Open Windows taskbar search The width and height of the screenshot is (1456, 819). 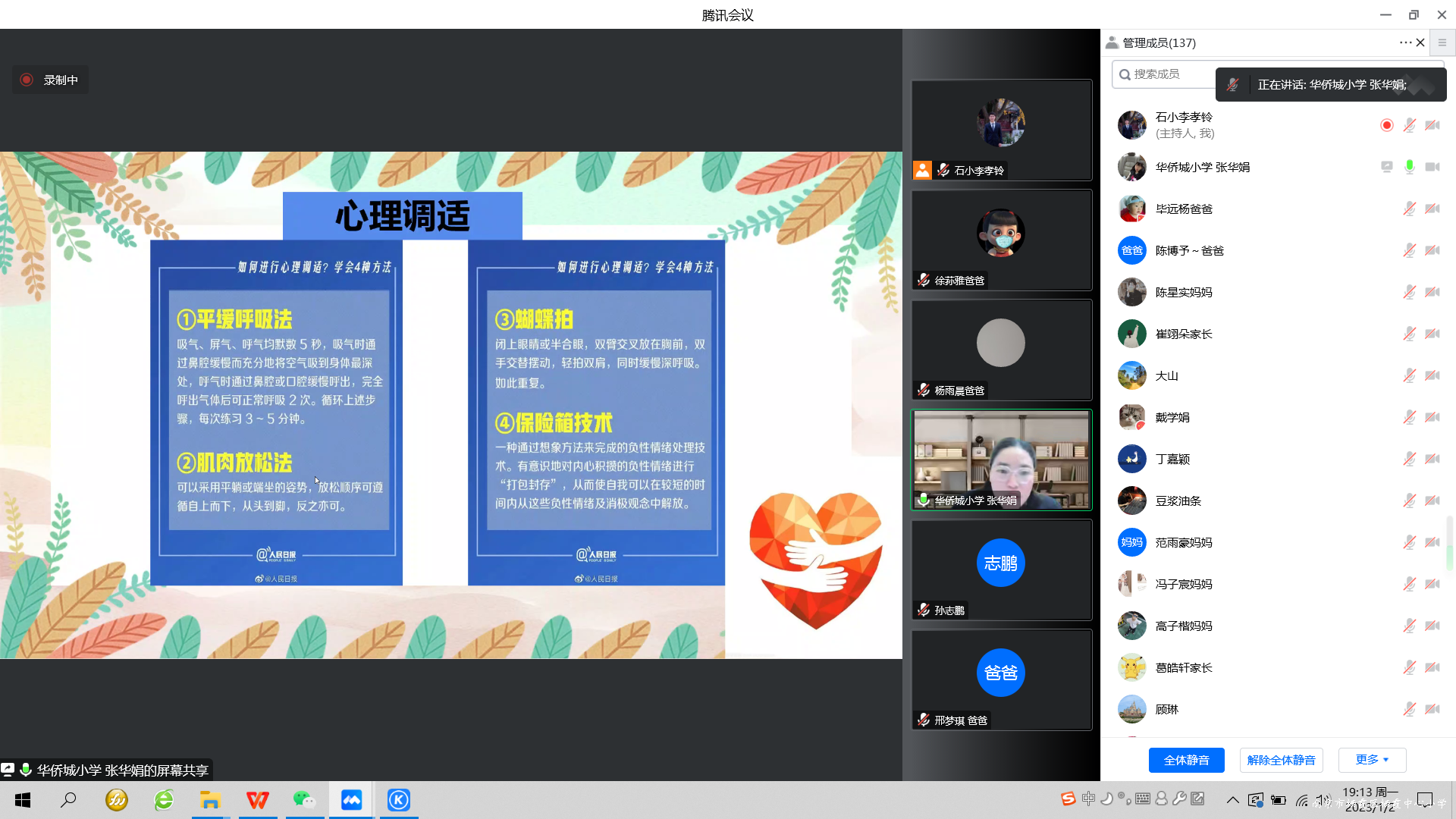69,800
